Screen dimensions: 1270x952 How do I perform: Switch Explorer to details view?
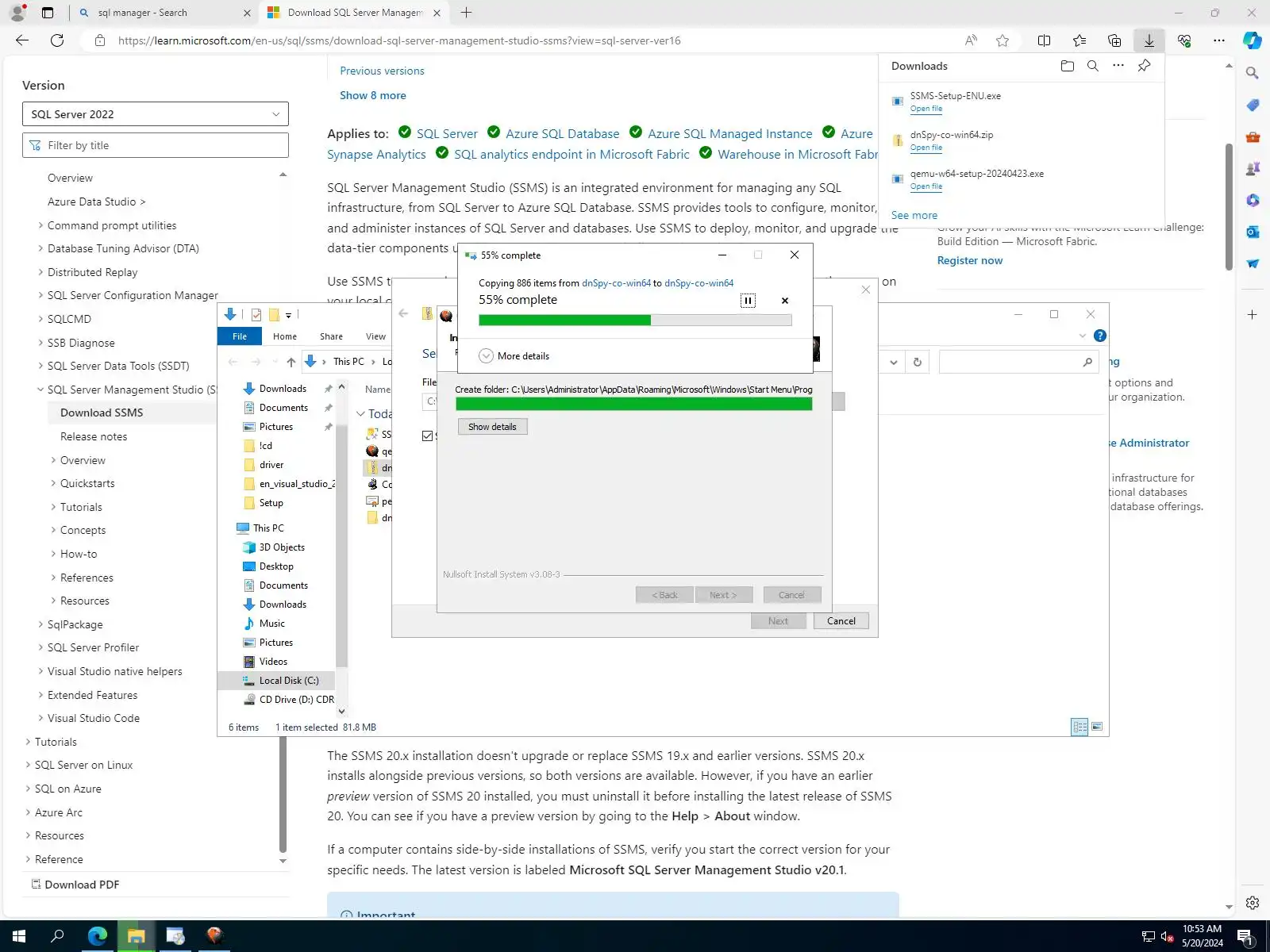(x=1079, y=727)
